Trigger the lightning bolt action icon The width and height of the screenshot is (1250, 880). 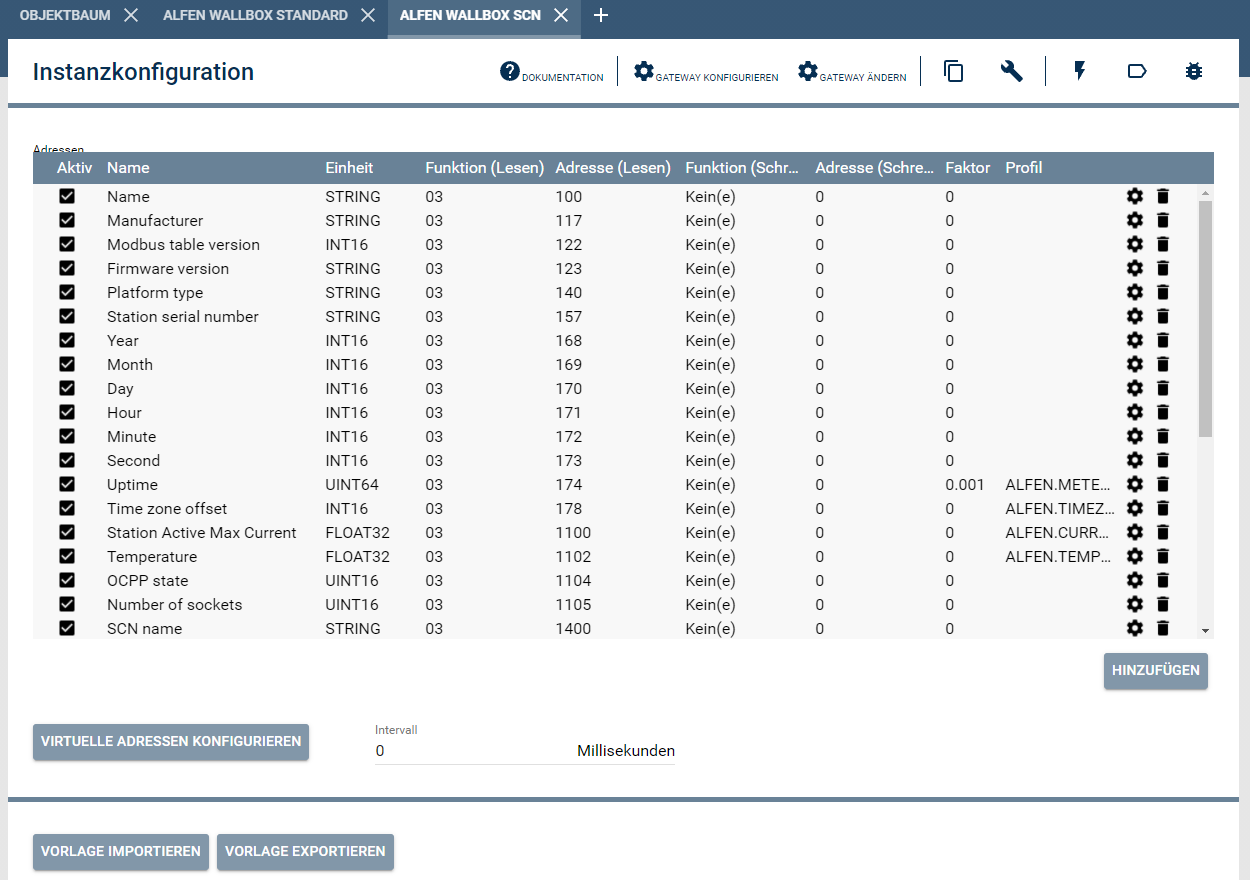1079,70
